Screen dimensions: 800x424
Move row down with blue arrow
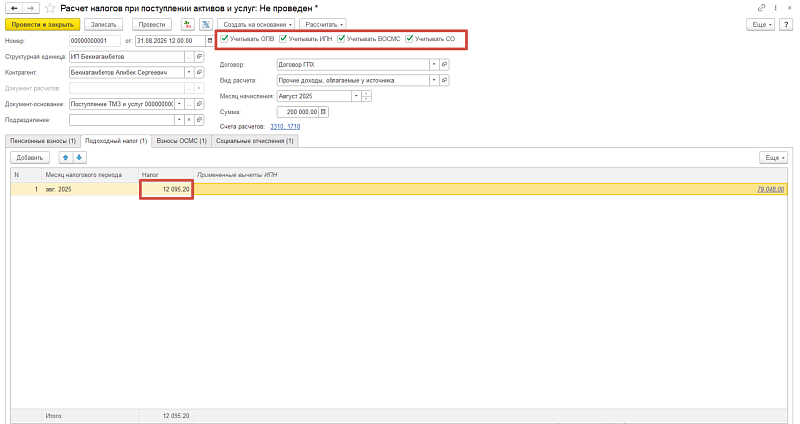point(79,157)
